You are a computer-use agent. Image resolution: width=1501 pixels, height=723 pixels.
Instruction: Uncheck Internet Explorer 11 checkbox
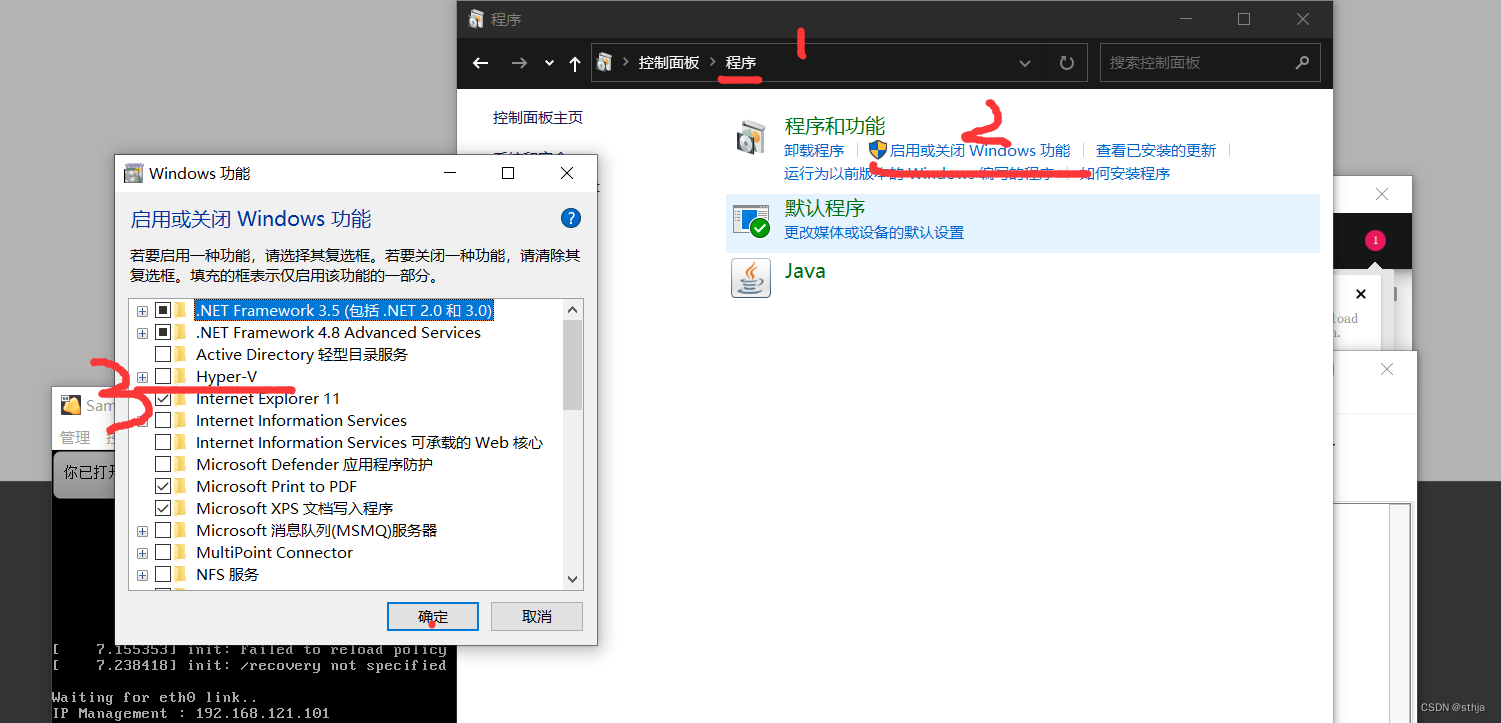(x=163, y=399)
